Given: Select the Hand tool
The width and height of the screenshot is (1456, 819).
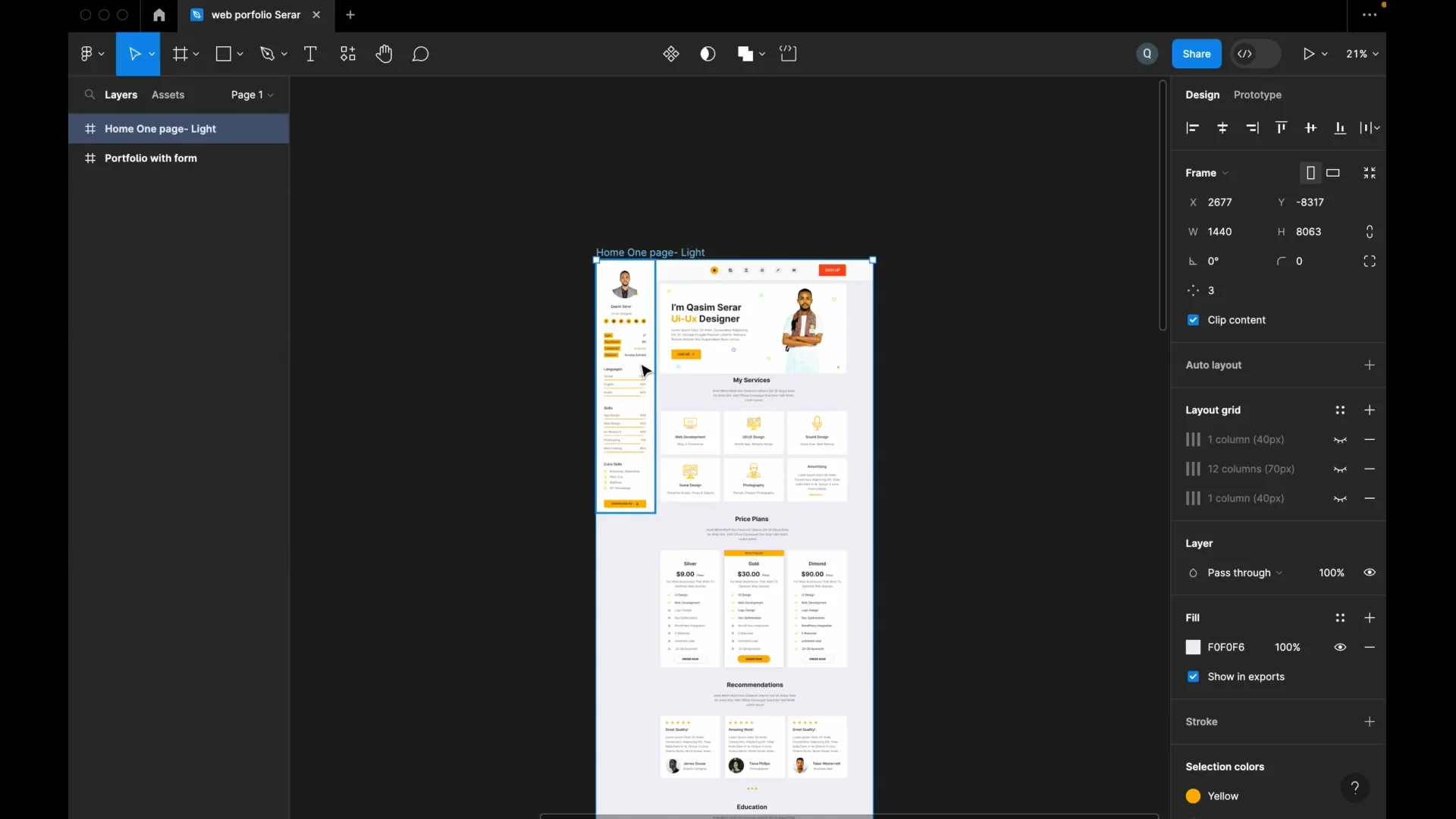Looking at the screenshot, I should [384, 54].
